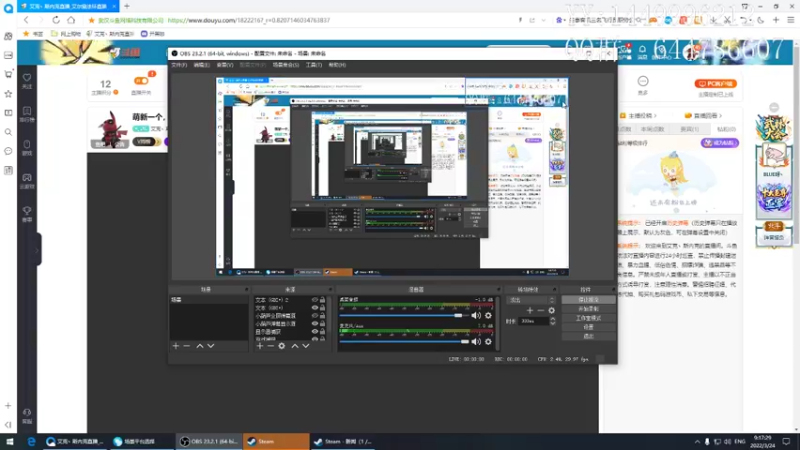Open the OBS 工具(T) menu
This screenshot has width=800, height=450.
tap(314, 65)
